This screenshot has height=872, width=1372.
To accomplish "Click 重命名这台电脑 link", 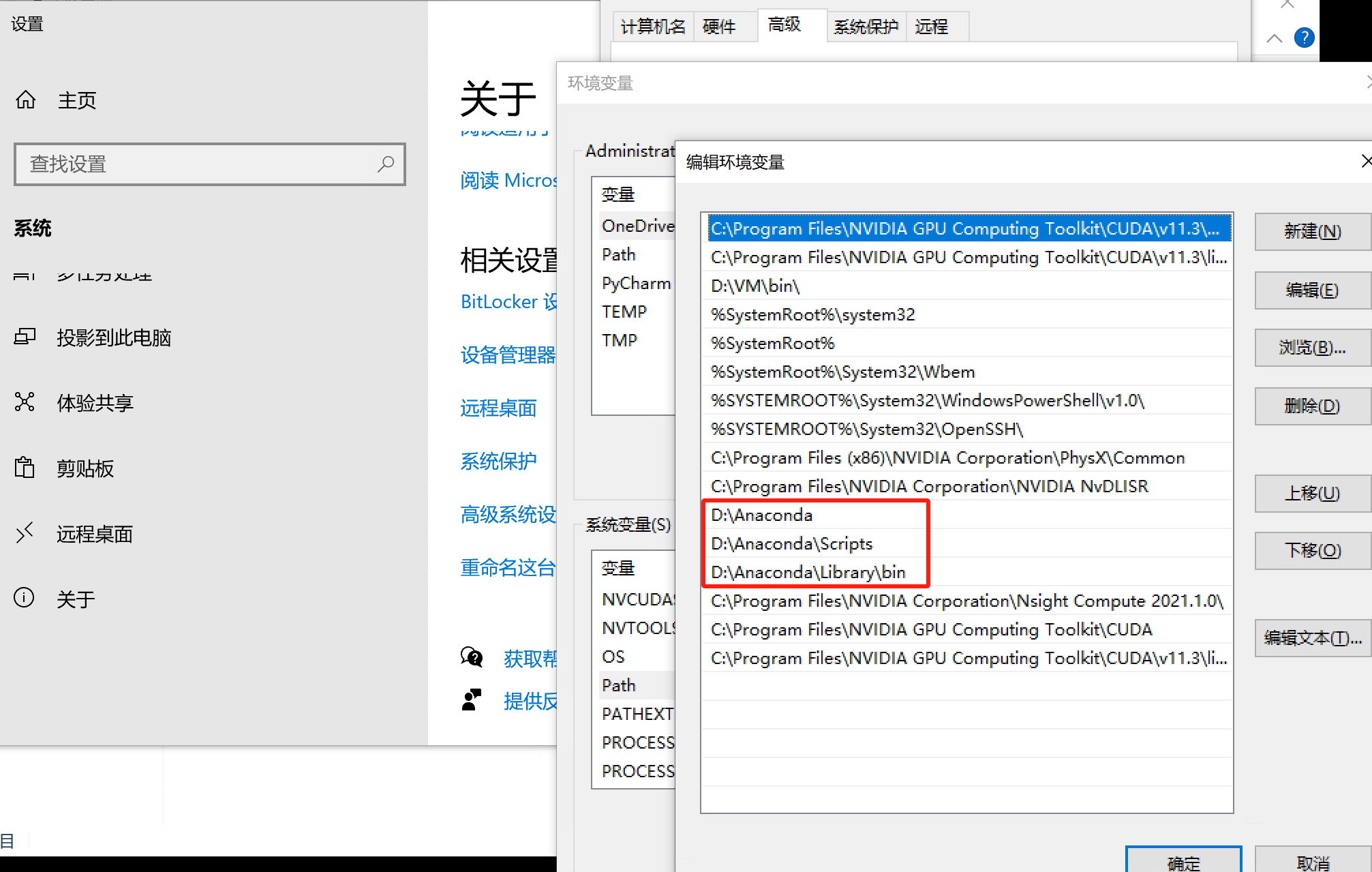I will [x=508, y=567].
